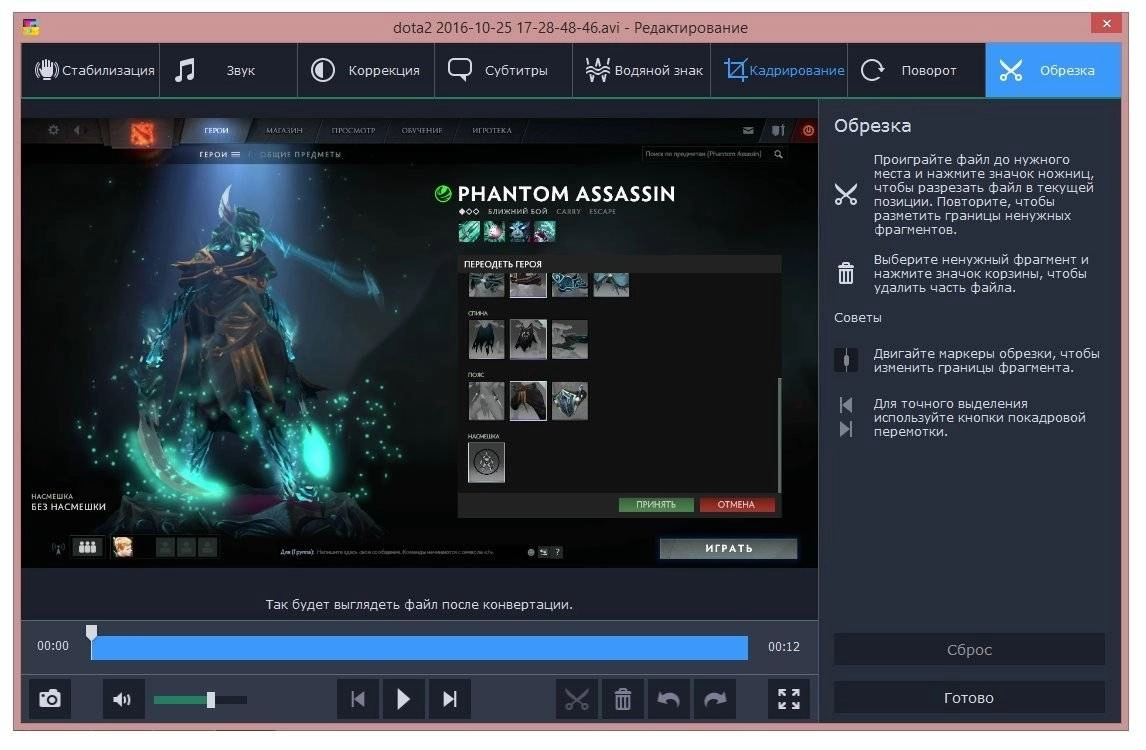Open the Водяной знак tab
The width and height of the screenshot is (1146, 750).
[x=642, y=70]
